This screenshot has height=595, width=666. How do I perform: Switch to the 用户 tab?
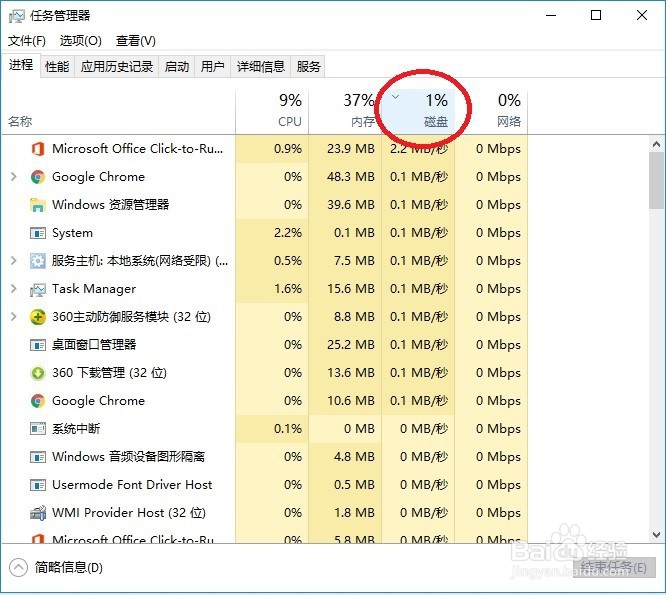click(213, 67)
